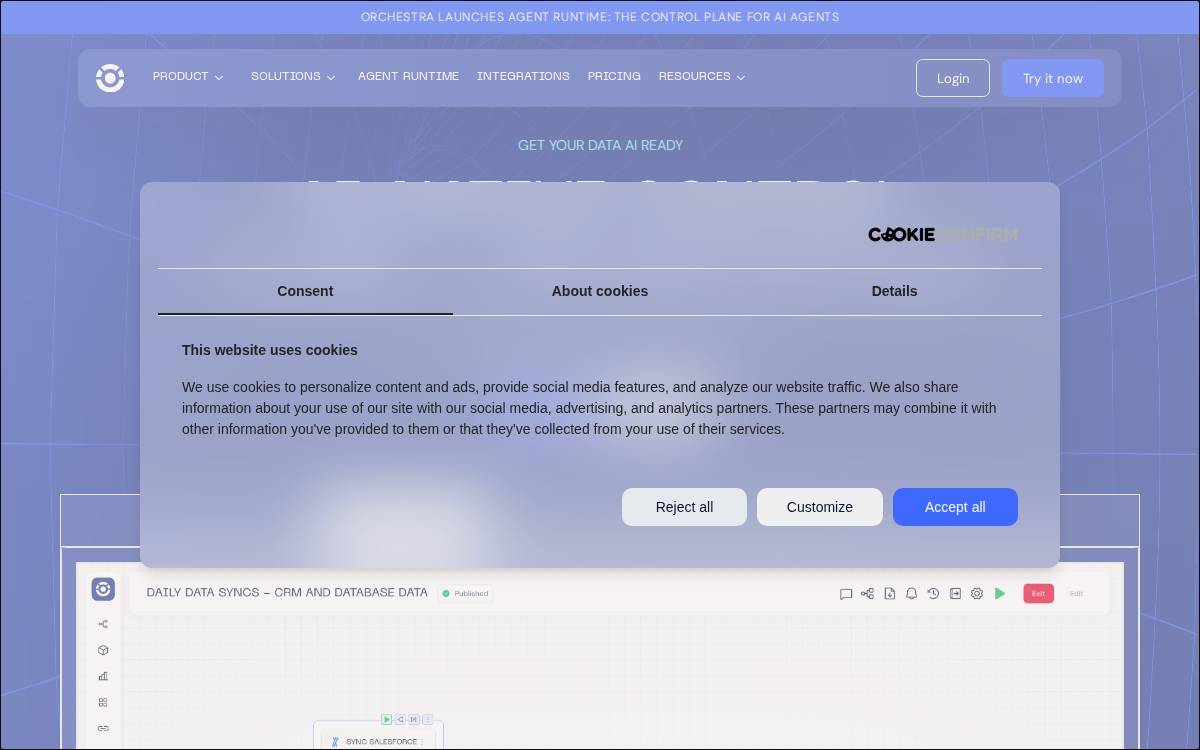Open pipeline settings gear icon
The width and height of the screenshot is (1200, 750).
tap(977, 593)
